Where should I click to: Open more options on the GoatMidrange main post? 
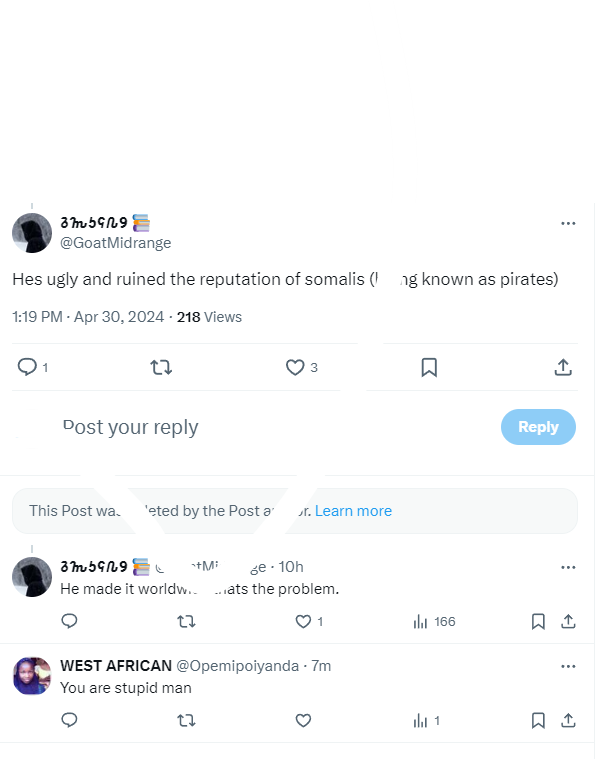(x=568, y=223)
